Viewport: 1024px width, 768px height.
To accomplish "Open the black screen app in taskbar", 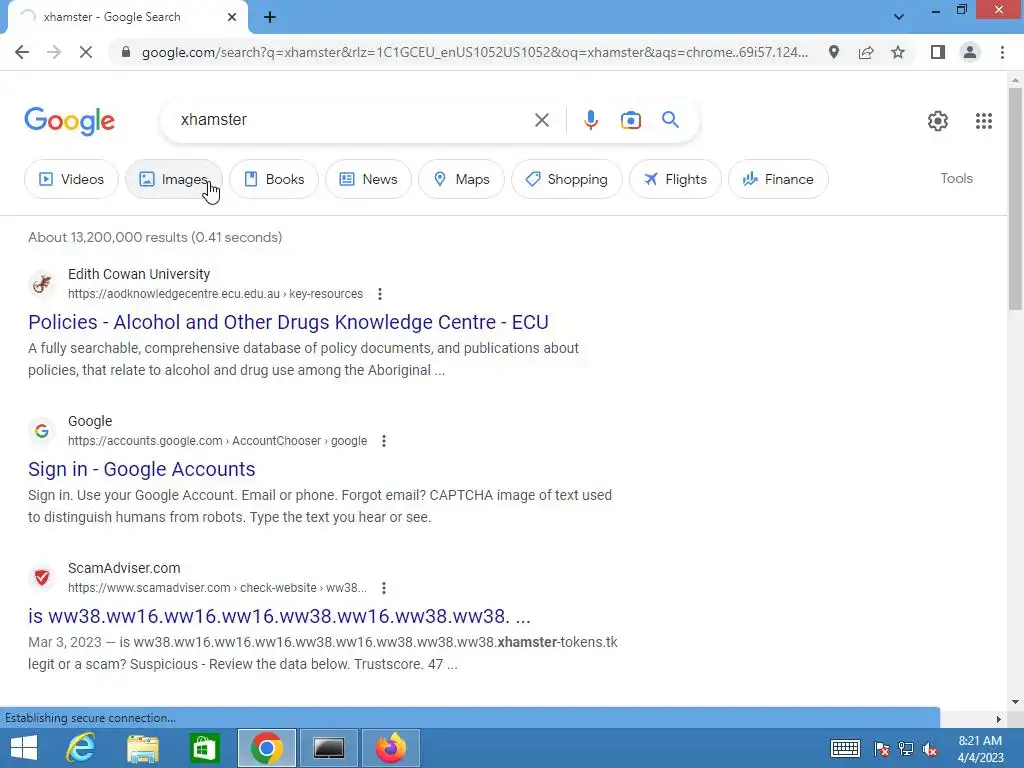I will 328,748.
